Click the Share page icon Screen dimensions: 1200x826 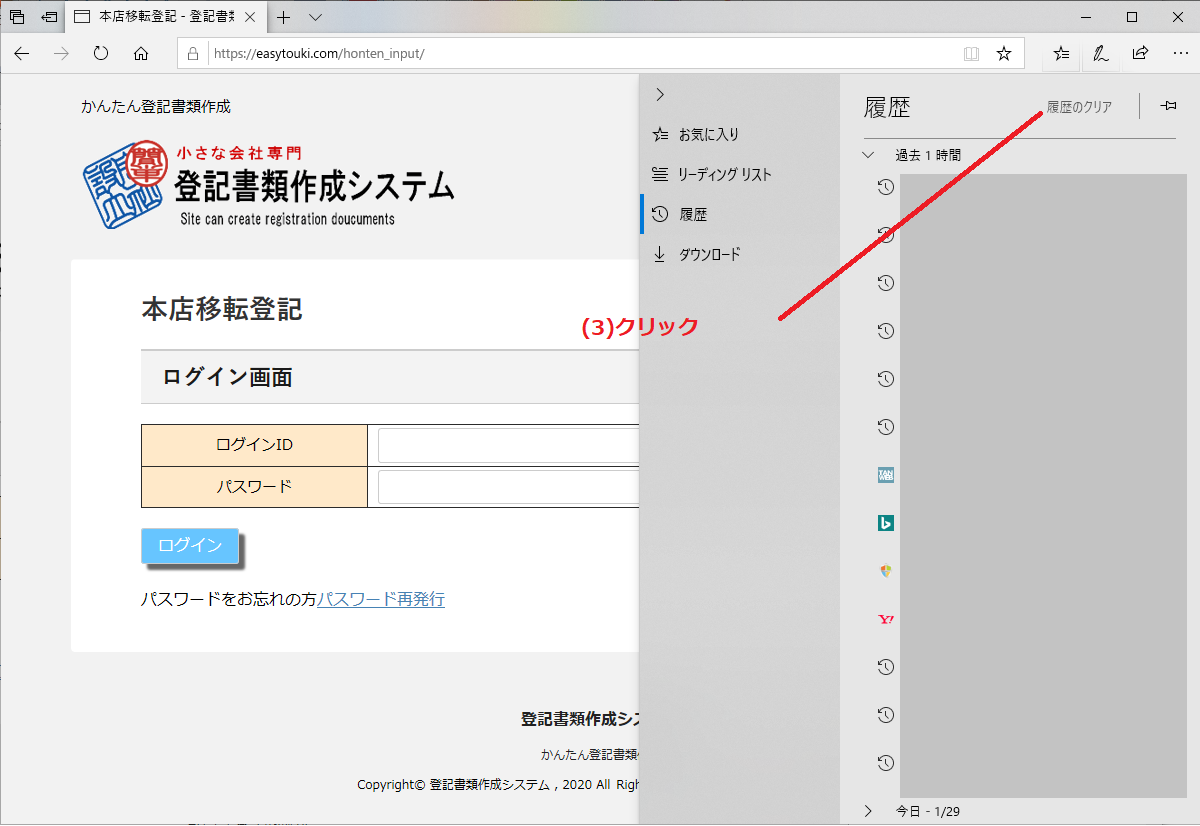click(x=1140, y=53)
